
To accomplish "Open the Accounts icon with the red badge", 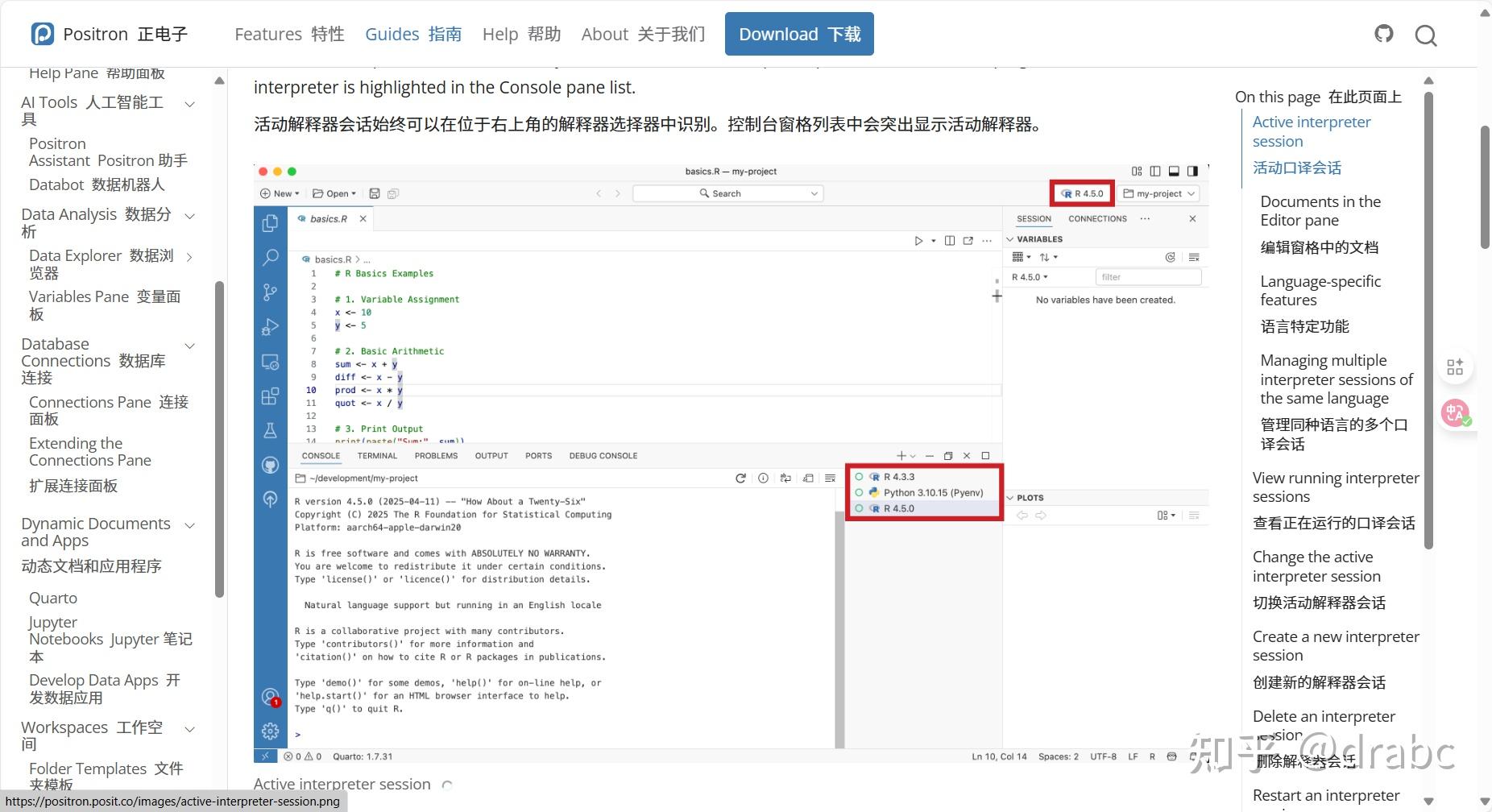I will pos(271,697).
